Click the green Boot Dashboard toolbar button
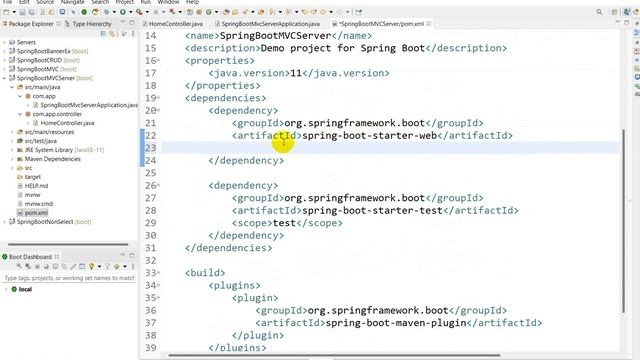The width and height of the screenshot is (640, 360). pyautogui.click(x=84, y=12)
